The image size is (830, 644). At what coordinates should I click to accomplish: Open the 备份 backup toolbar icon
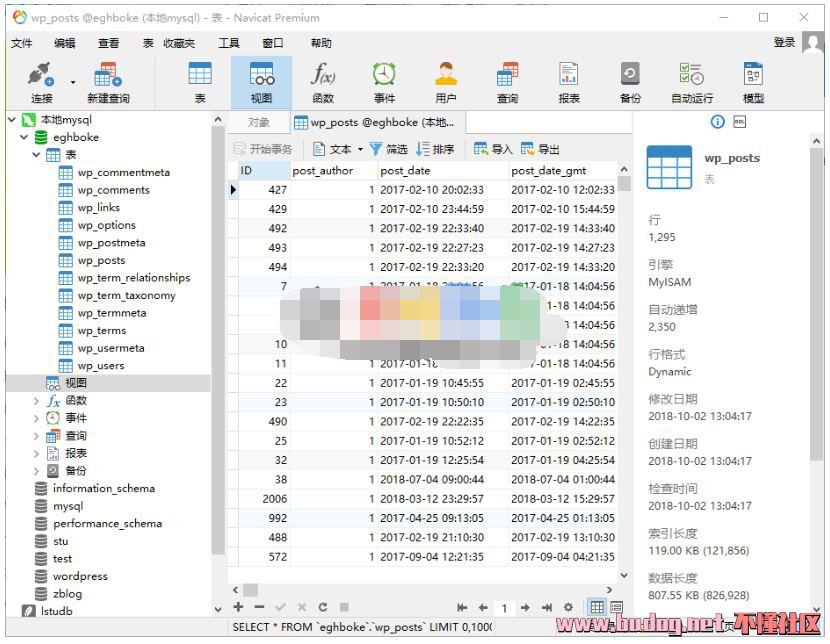tap(630, 83)
